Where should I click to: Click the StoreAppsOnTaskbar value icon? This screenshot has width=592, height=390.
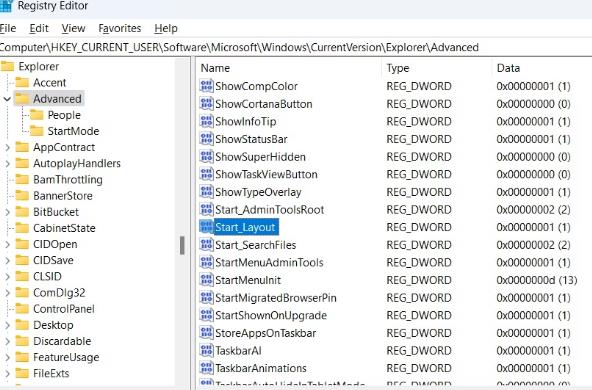click(x=207, y=333)
